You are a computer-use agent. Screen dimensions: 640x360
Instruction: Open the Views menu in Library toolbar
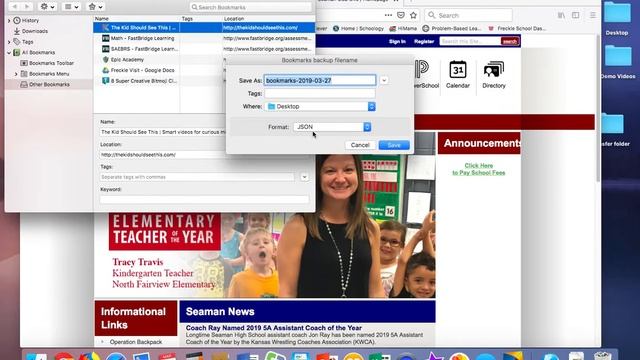click(71, 7)
